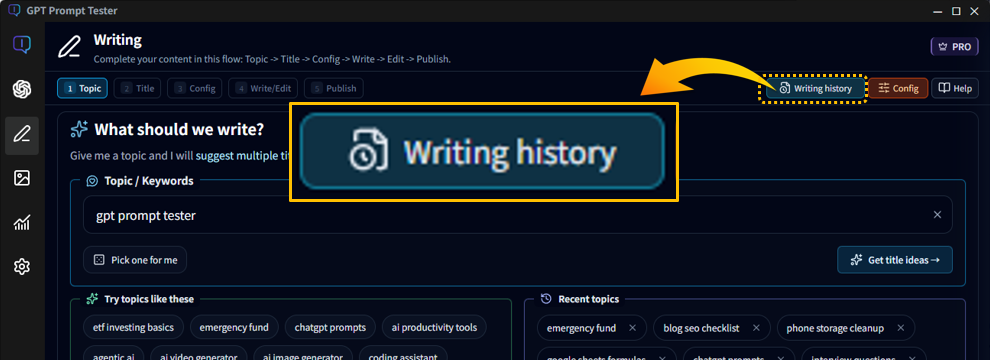
Task: Remove 'blog seo checklist' from recent topics
Action: point(755,328)
